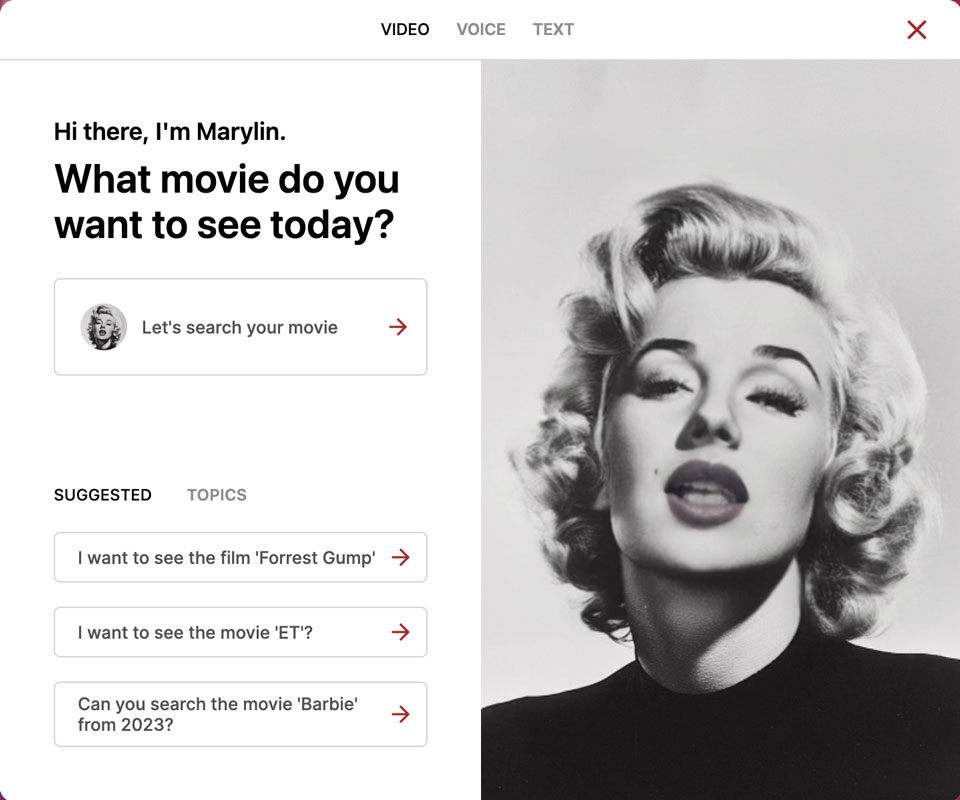Focus the 'Let's search your movie' field
960x800 pixels.
pyautogui.click(x=241, y=327)
